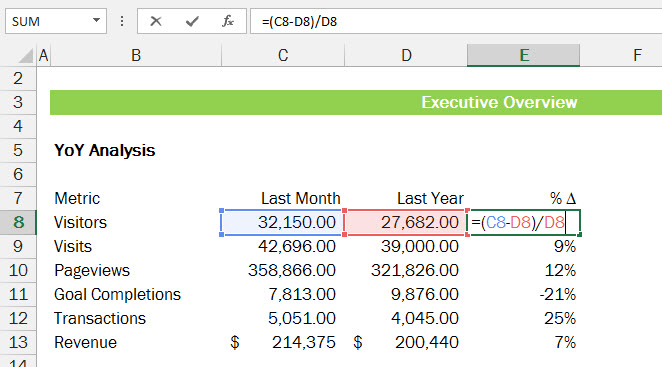Image resolution: width=662 pixels, height=367 pixels.
Task: Select row 12 header
Action: [x=18, y=318]
